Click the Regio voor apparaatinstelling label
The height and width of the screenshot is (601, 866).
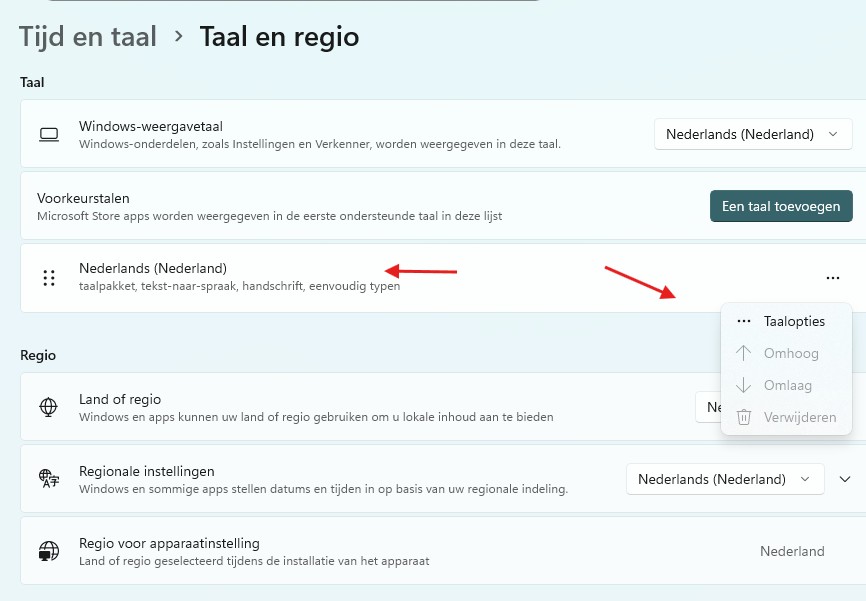pos(169,544)
